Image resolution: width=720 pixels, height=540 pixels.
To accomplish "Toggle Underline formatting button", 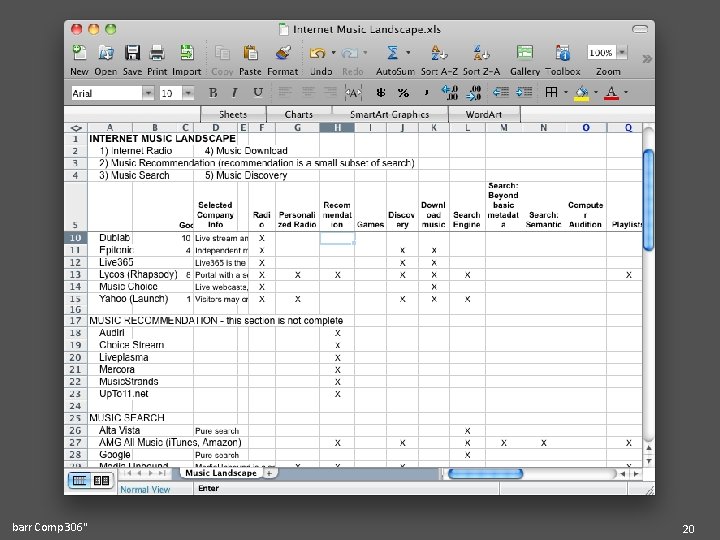I will click(258, 93).
